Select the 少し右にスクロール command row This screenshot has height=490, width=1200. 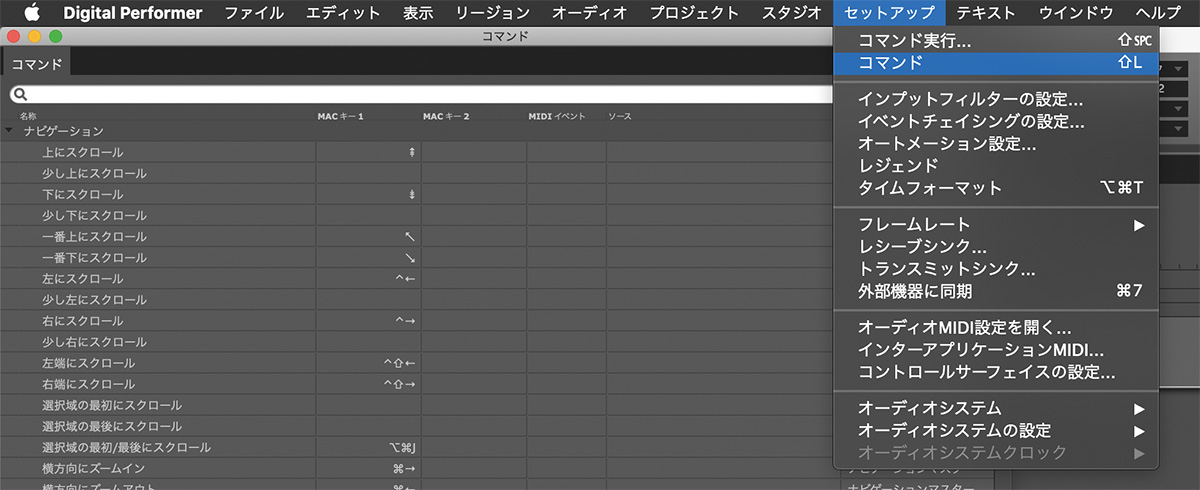coord(416,342)
